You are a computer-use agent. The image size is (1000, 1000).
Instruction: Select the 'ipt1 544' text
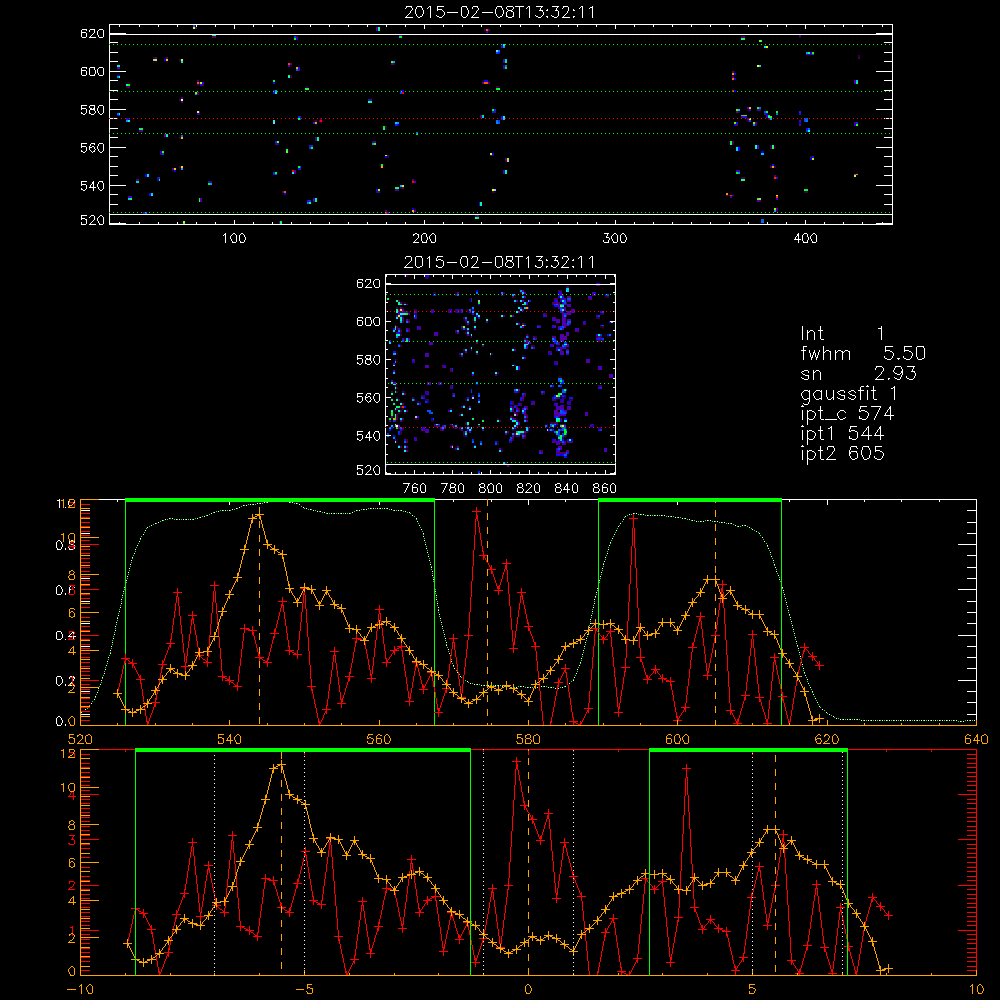click(842, 434)
